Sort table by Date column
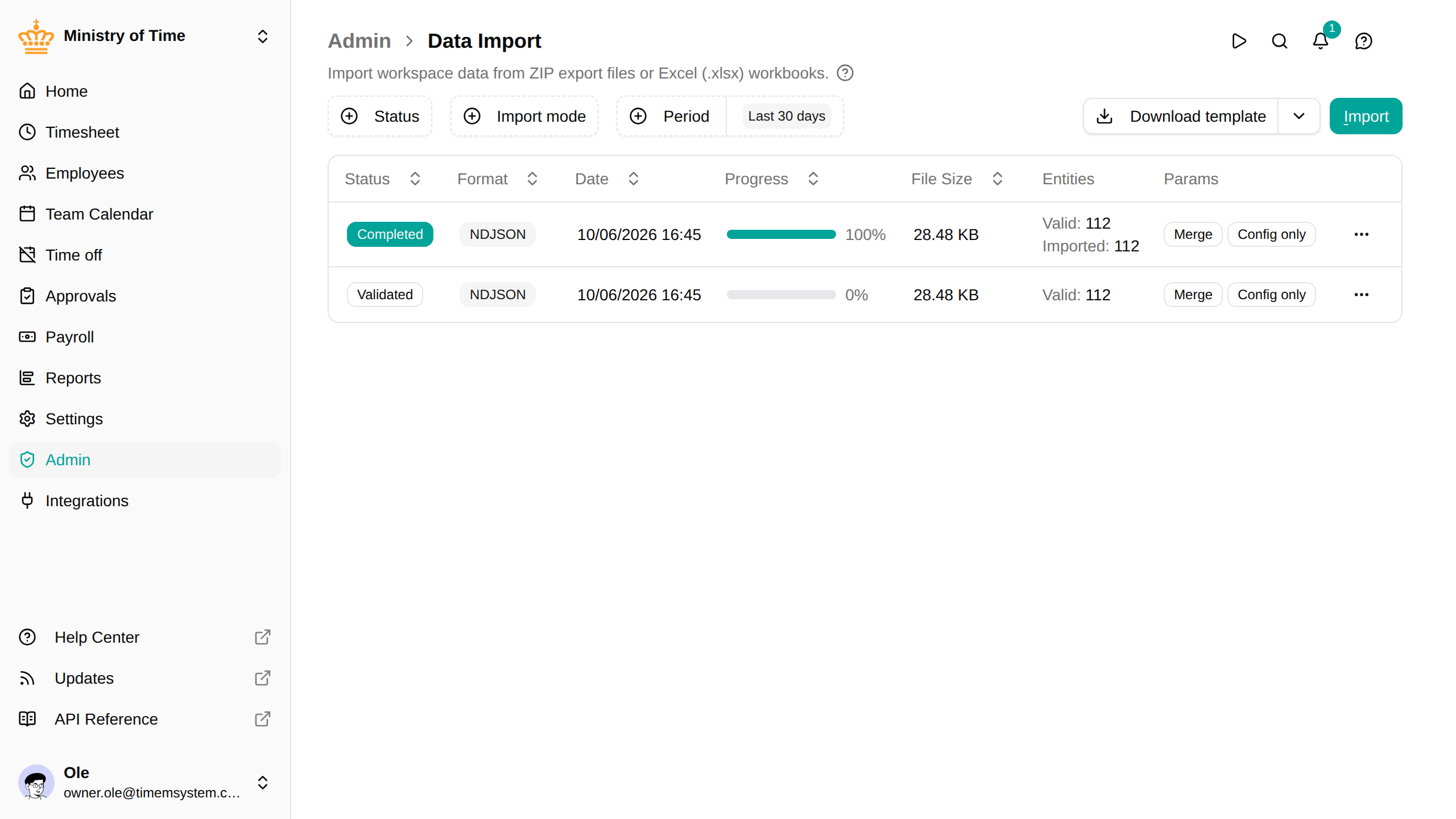The height and width of the screenshot is (819, 1456). click(607, 179)
